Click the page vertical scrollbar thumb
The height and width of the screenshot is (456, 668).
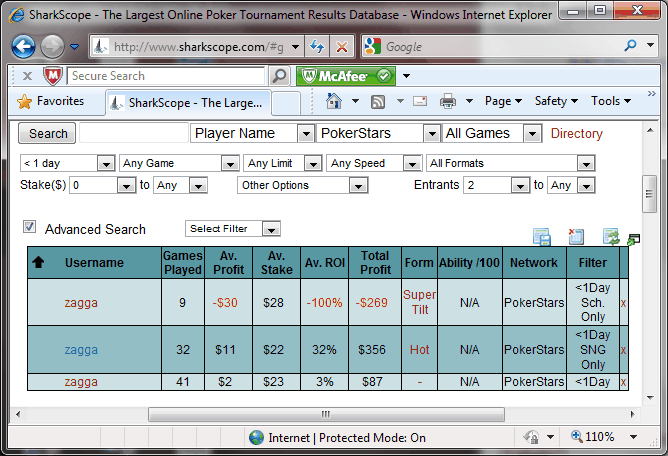649,194
